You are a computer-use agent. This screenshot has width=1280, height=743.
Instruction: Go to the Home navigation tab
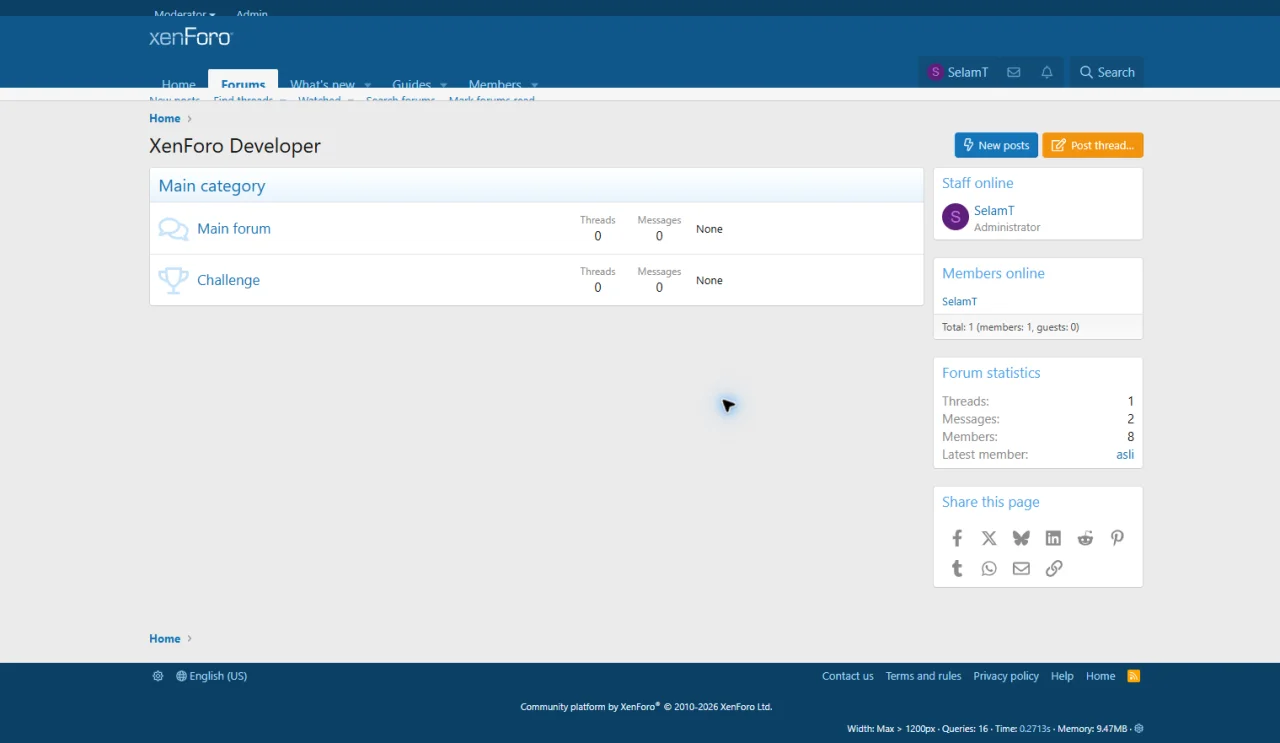(179, 83)
